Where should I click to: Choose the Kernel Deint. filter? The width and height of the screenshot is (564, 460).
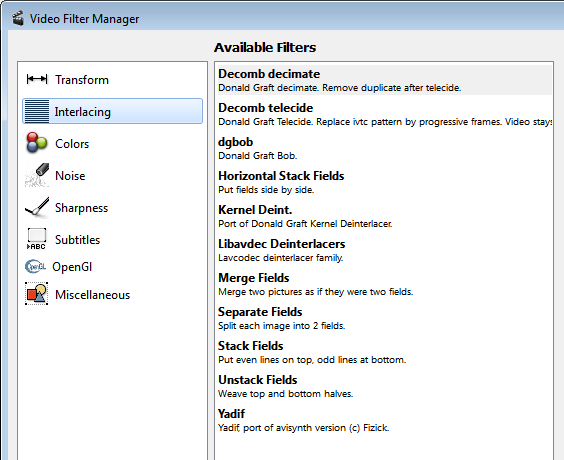(x=385, y=216)
